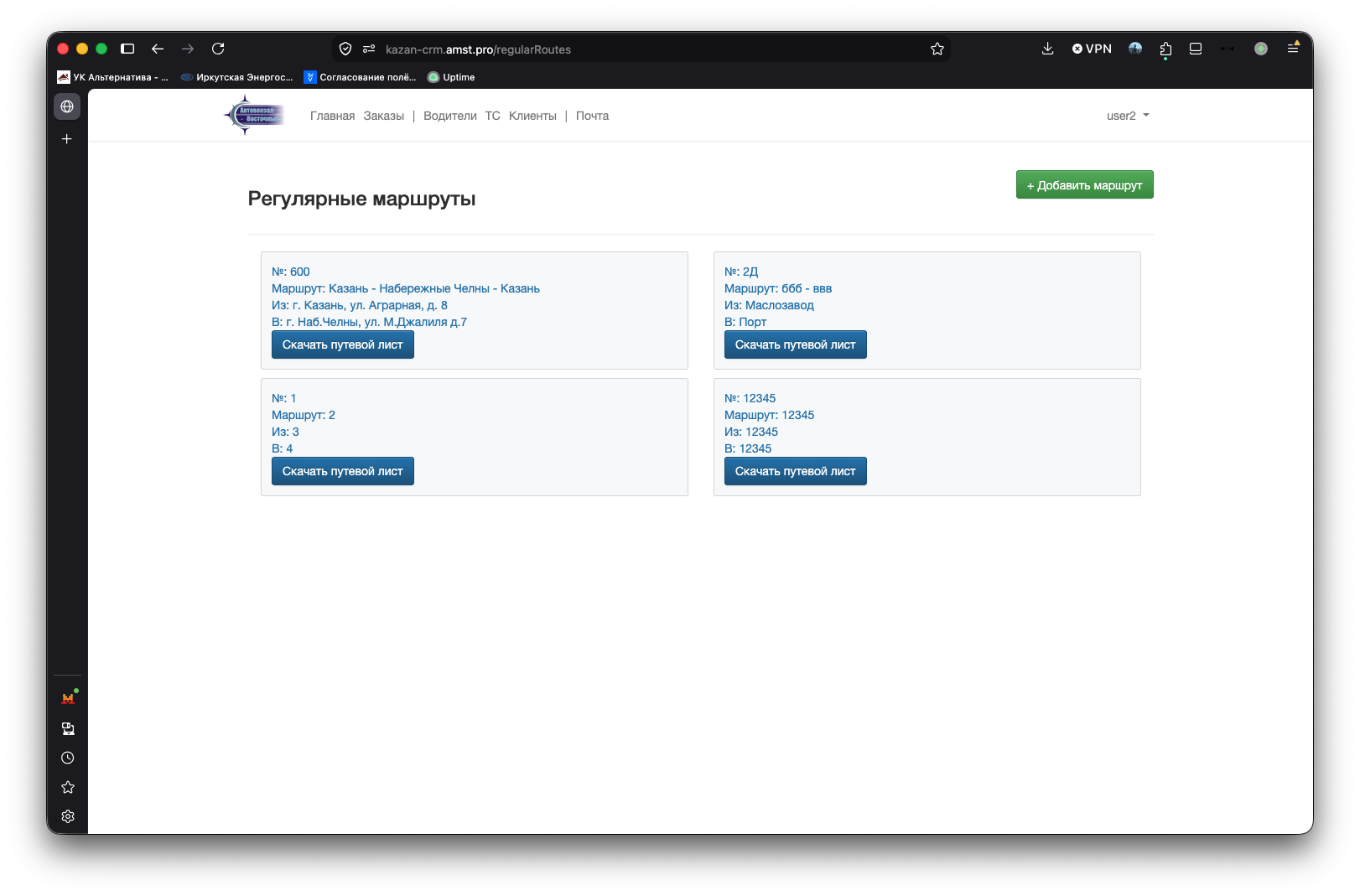The width and height of the screenshot is (1360, 896).
Task: Open the profile avatar icon in toolbar
Action: 1261,49
